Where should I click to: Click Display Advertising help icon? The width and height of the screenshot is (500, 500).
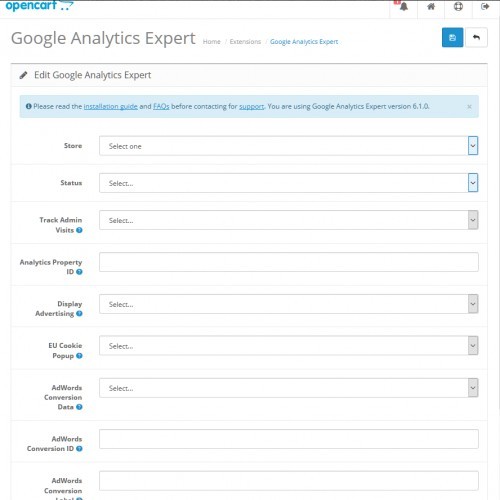coord(79,313)
